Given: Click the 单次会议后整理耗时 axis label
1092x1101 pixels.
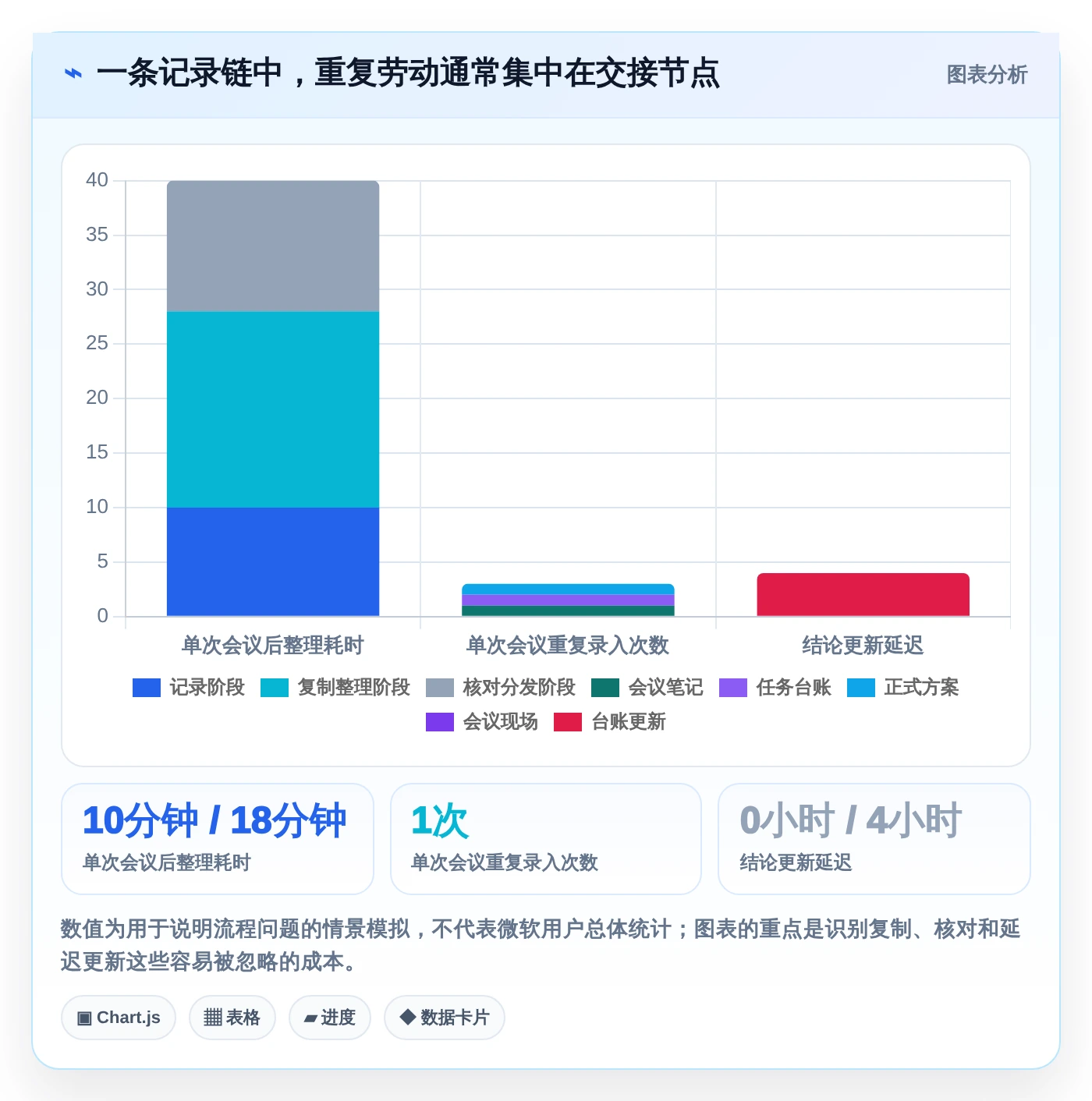Looking at the screenshot, I should pyautogui.click(x=273, y=646).
